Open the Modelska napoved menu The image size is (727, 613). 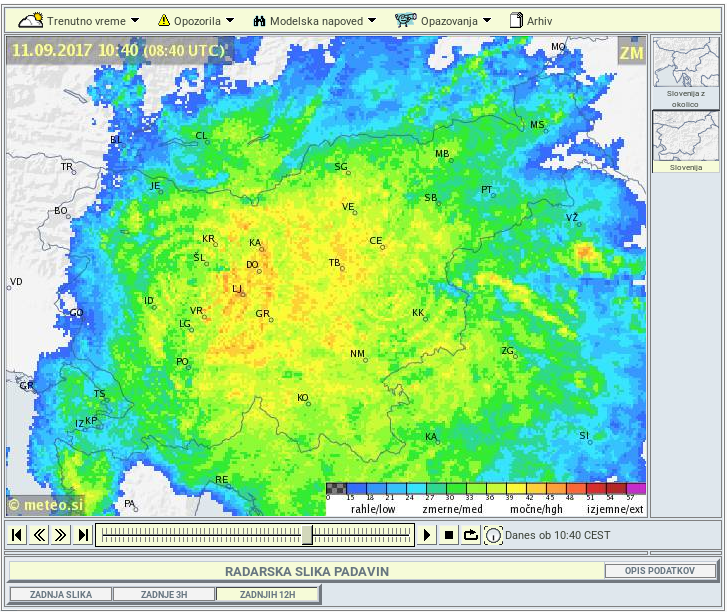315,21
